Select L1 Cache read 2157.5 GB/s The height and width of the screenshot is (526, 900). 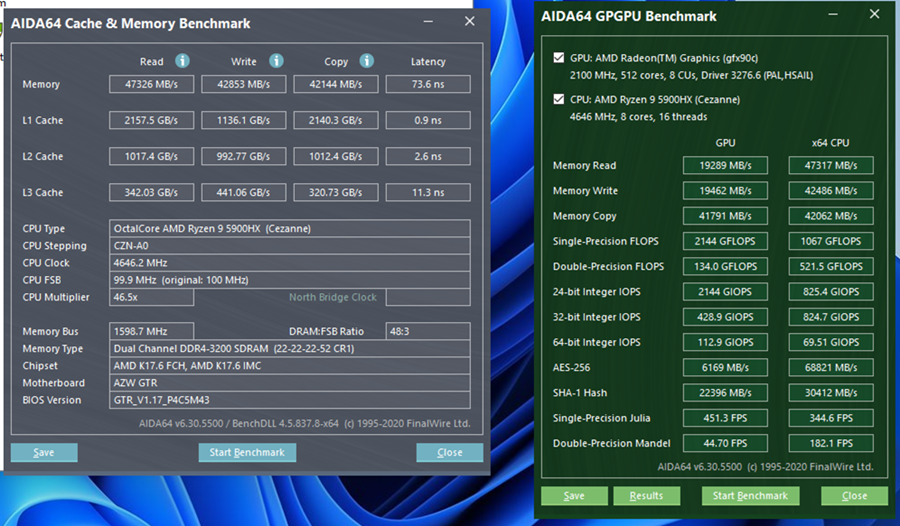click(152, 120)
